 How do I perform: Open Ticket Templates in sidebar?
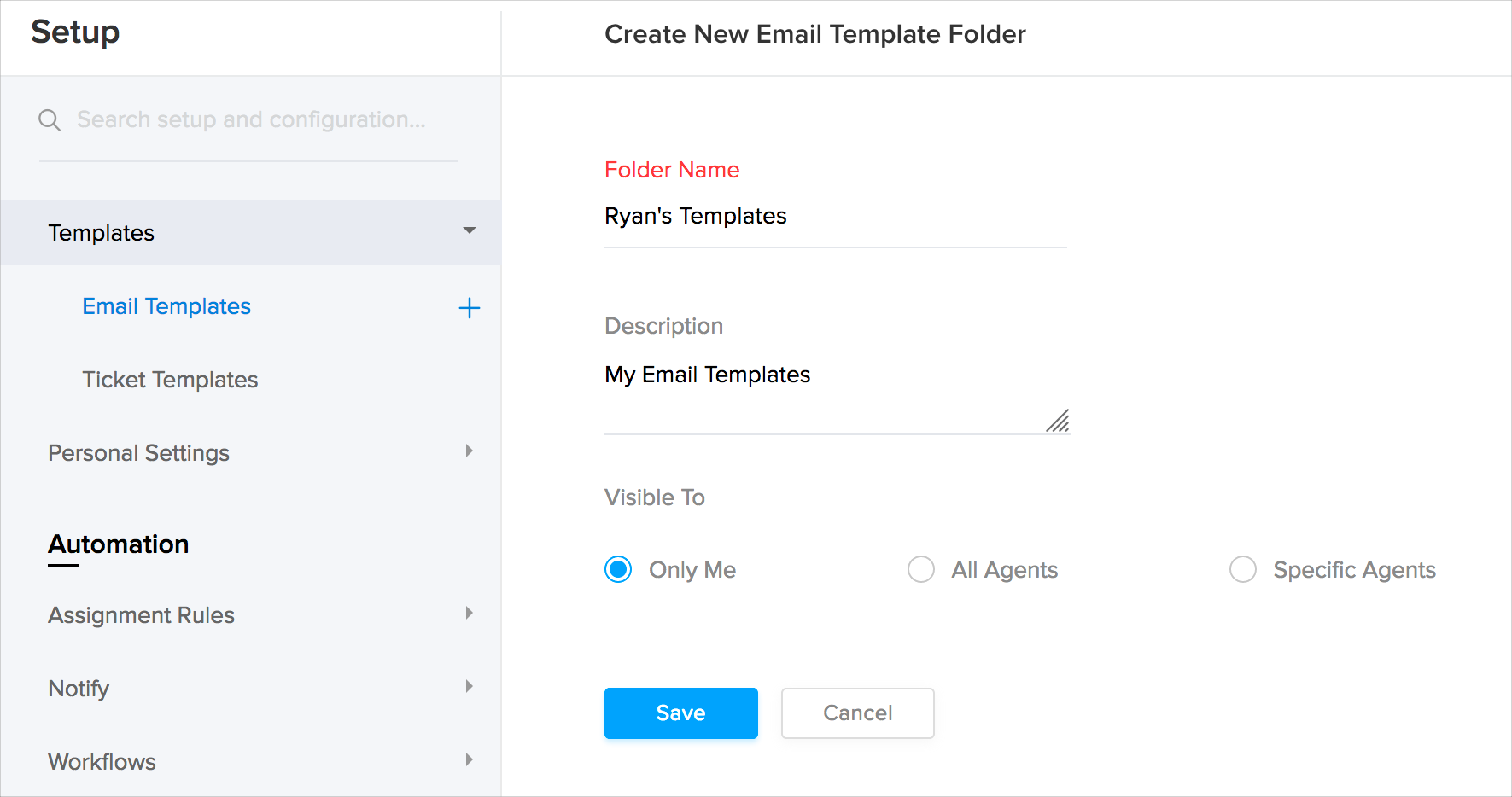tap(170, 380)
